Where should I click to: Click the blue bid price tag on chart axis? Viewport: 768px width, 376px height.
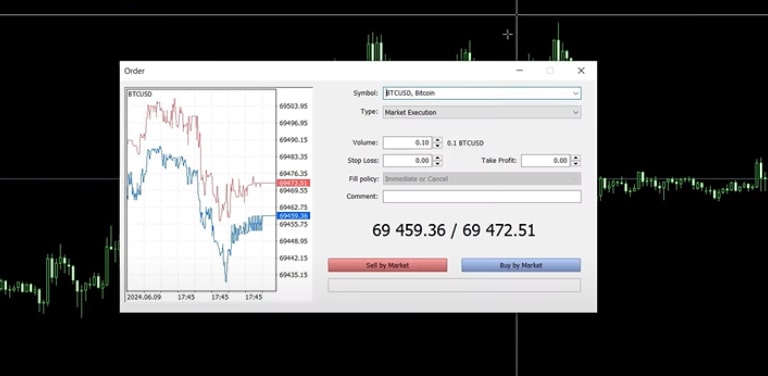coord(293,216)
